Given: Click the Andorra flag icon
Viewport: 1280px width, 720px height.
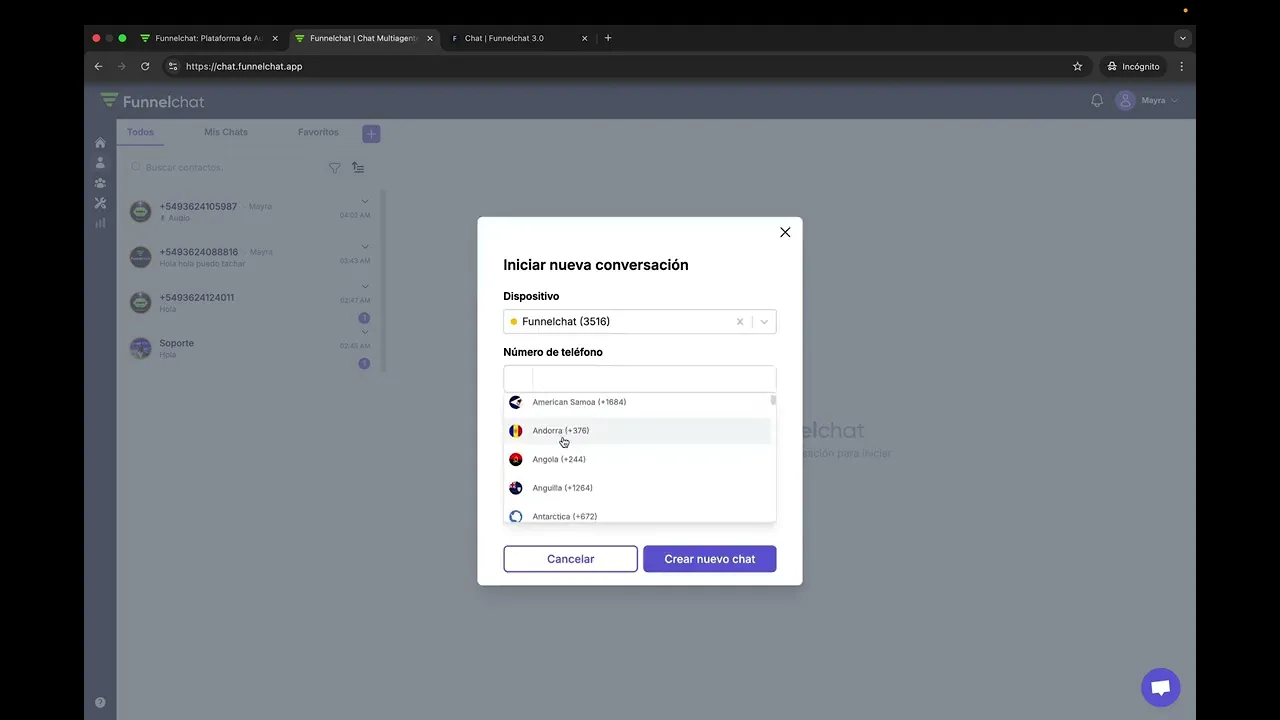Looking at the screenshot, I should pyautogui.click(x=516, y=431).
